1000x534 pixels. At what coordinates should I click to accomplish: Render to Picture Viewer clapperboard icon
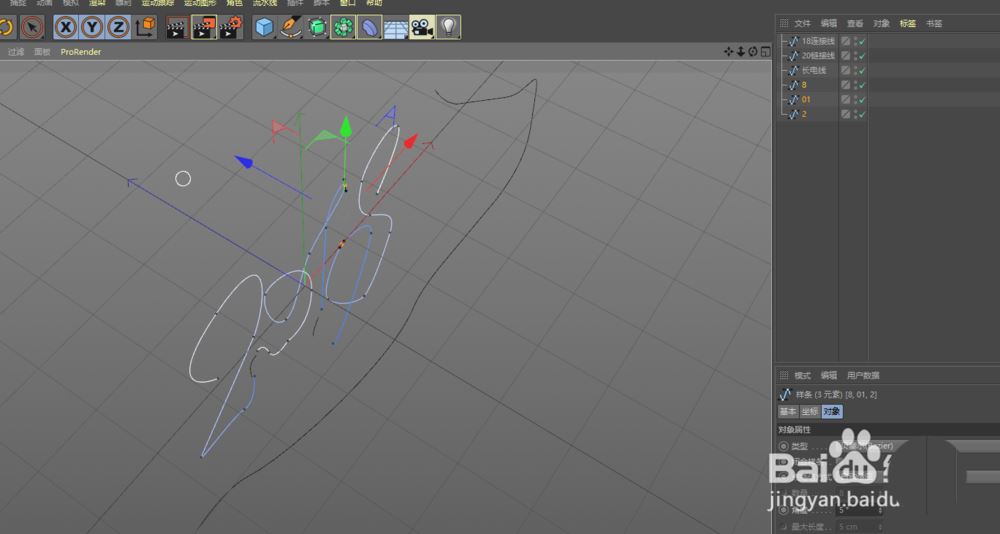coord(204,27)
